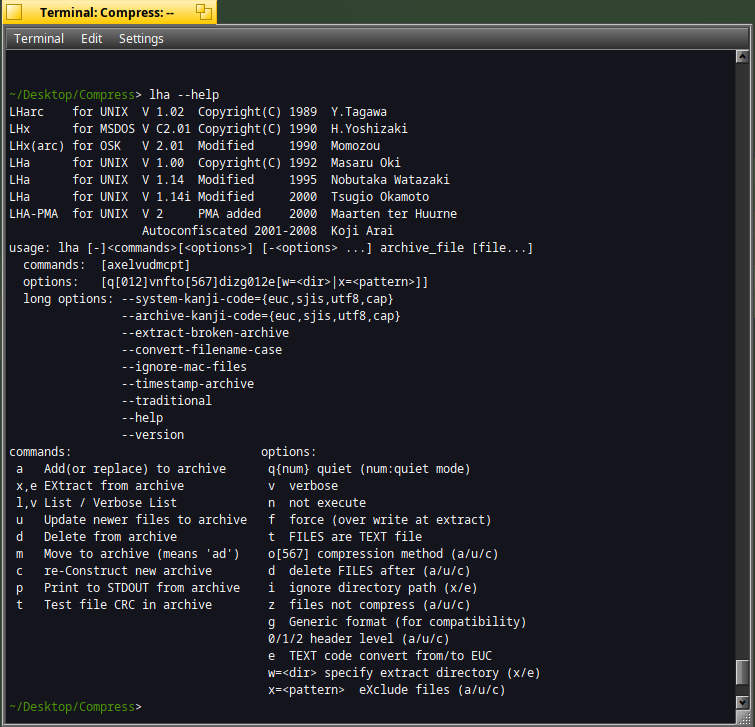Click the 'usage: lha' line
Screen dimensions: 755x727
pos(271,248)
